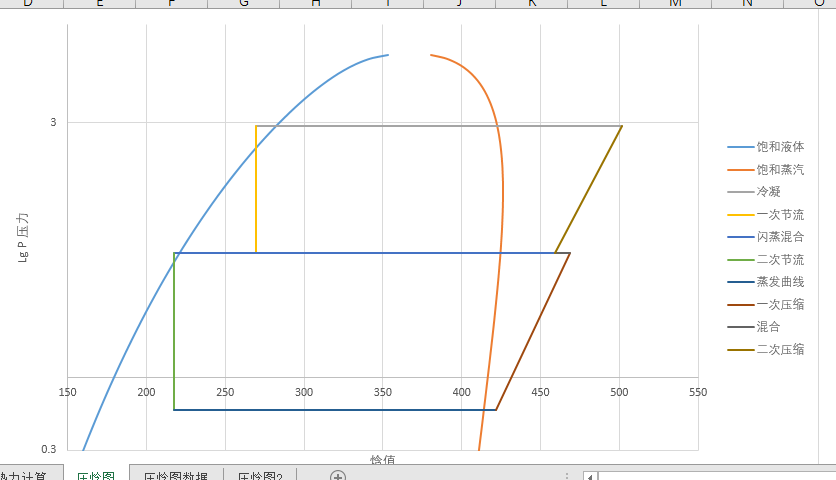Viewport: 836px width, 480px height.
Task: Click the gray 冷凝 horizontal line
Action: [437, 126]
